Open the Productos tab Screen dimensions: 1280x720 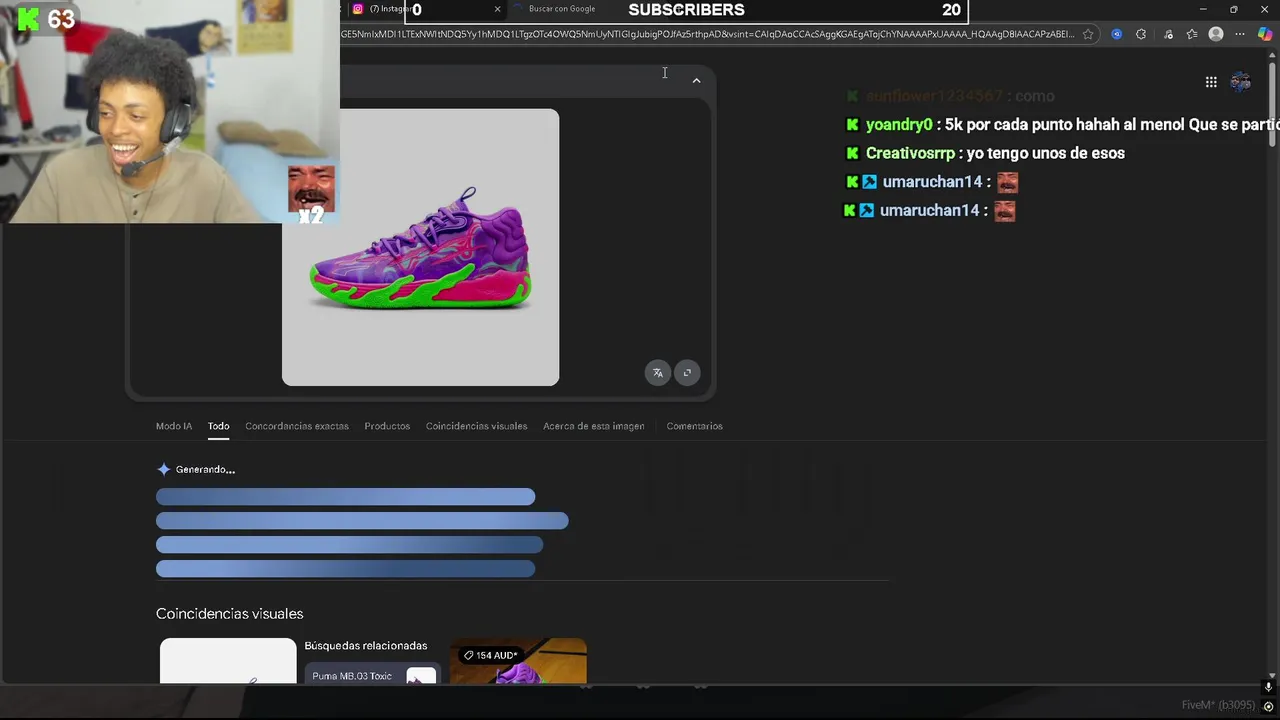coord(387,426)
